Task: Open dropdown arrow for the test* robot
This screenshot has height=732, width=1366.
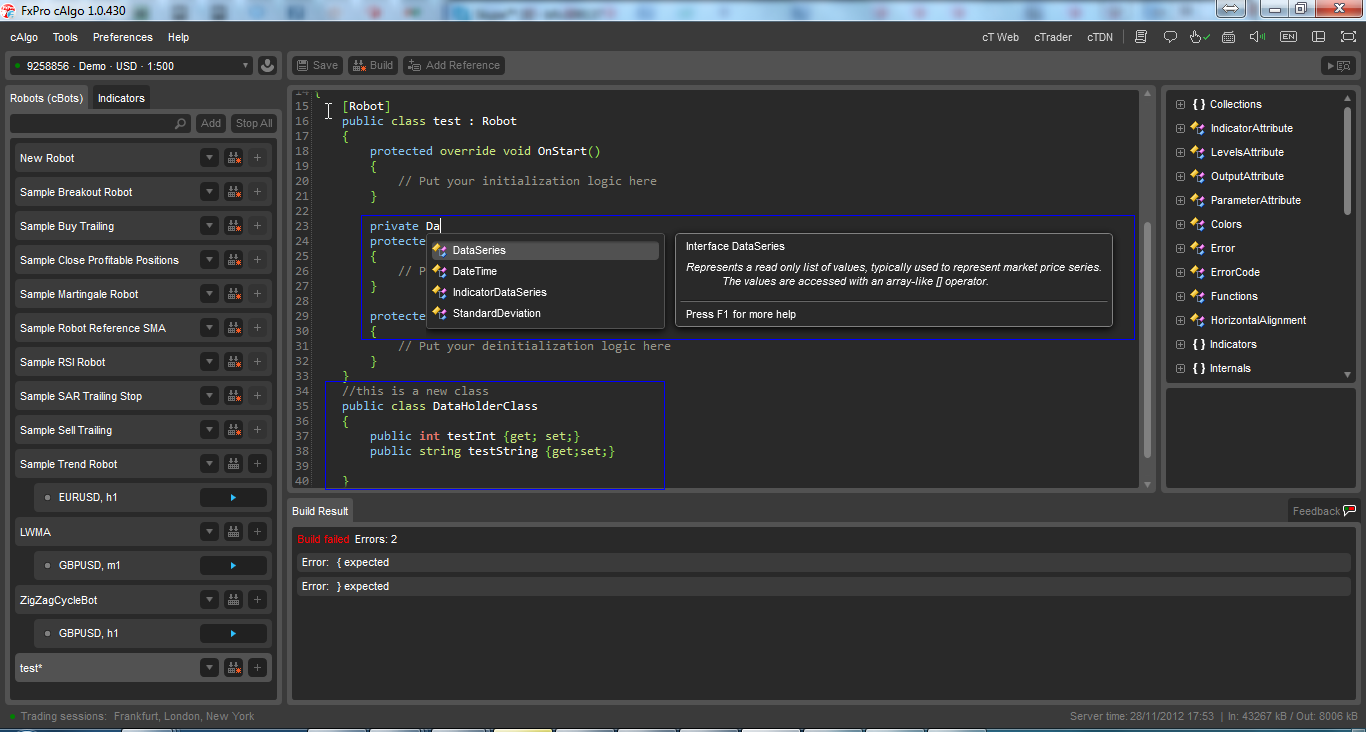Action: tap(209, 668)
